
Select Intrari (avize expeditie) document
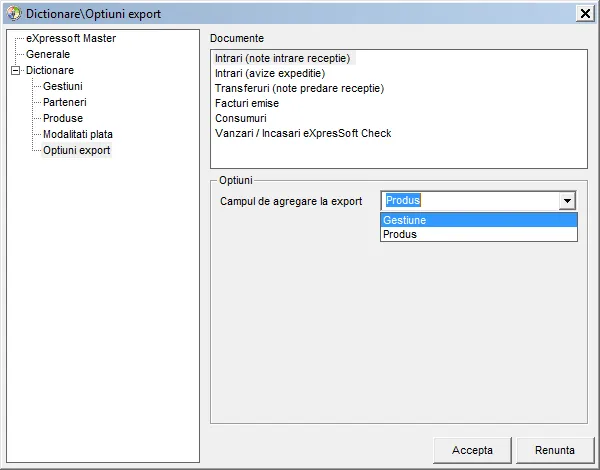(x=270, y=73)
